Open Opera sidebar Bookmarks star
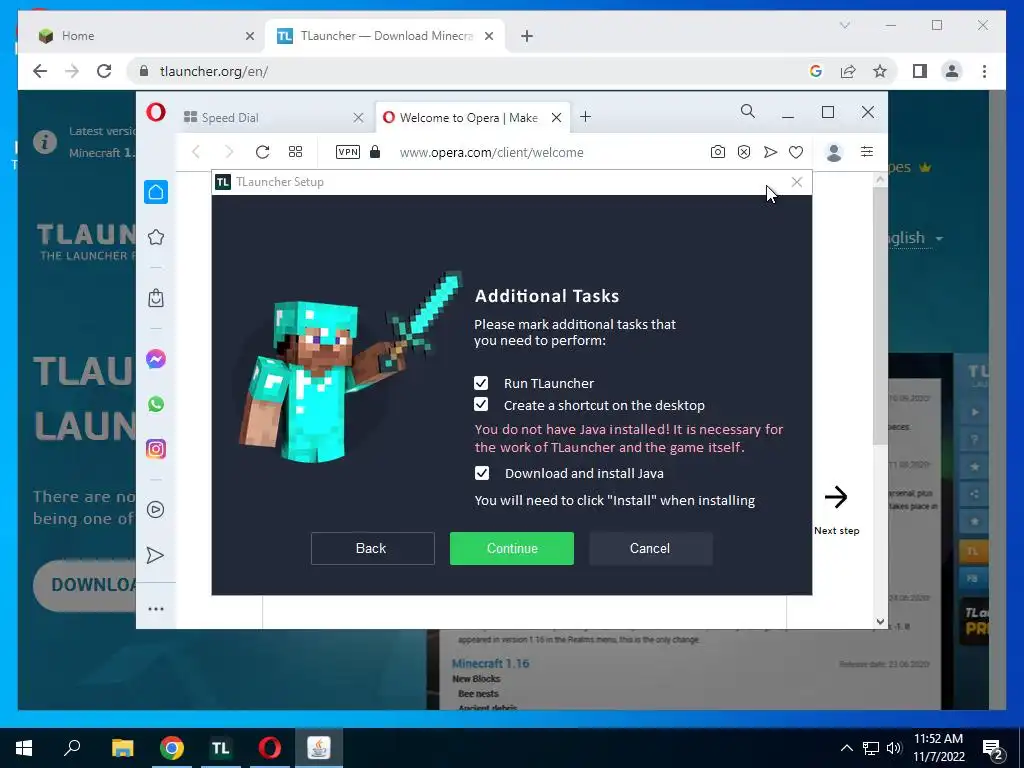 pyautogui.click(x=155, y=237)
